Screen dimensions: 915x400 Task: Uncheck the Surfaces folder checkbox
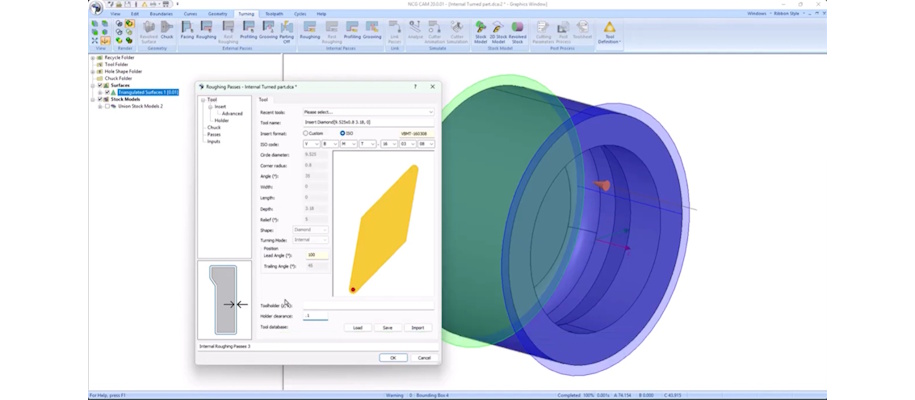point(101,85)
